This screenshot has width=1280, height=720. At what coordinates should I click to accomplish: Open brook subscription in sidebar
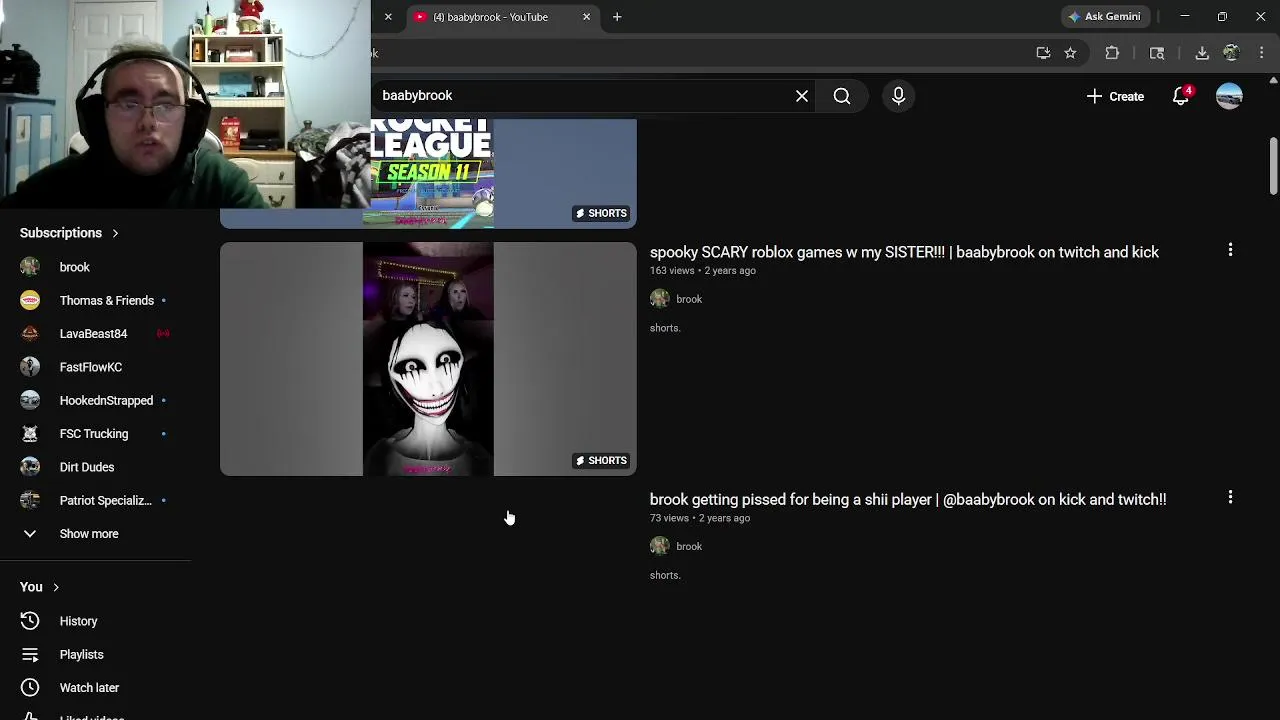96,267
